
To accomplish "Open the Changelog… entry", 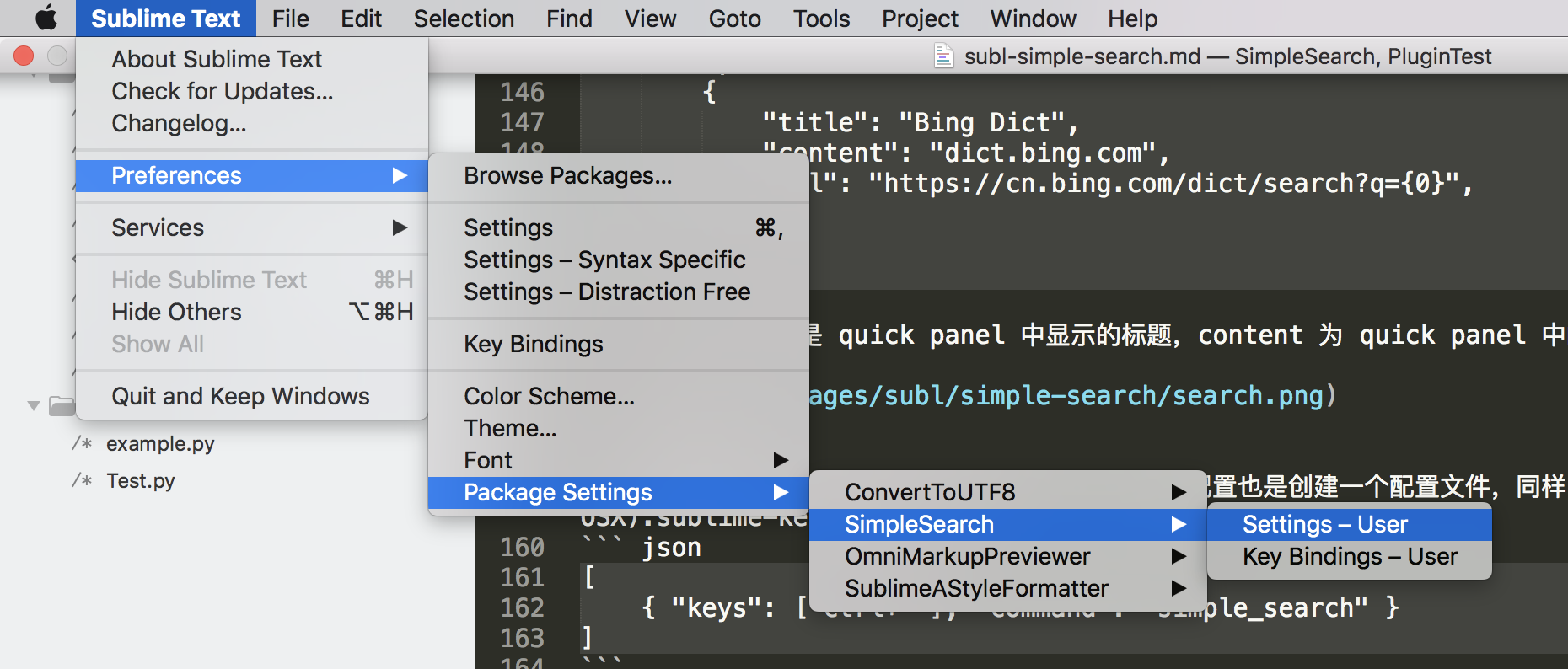I will pos(252,123).
